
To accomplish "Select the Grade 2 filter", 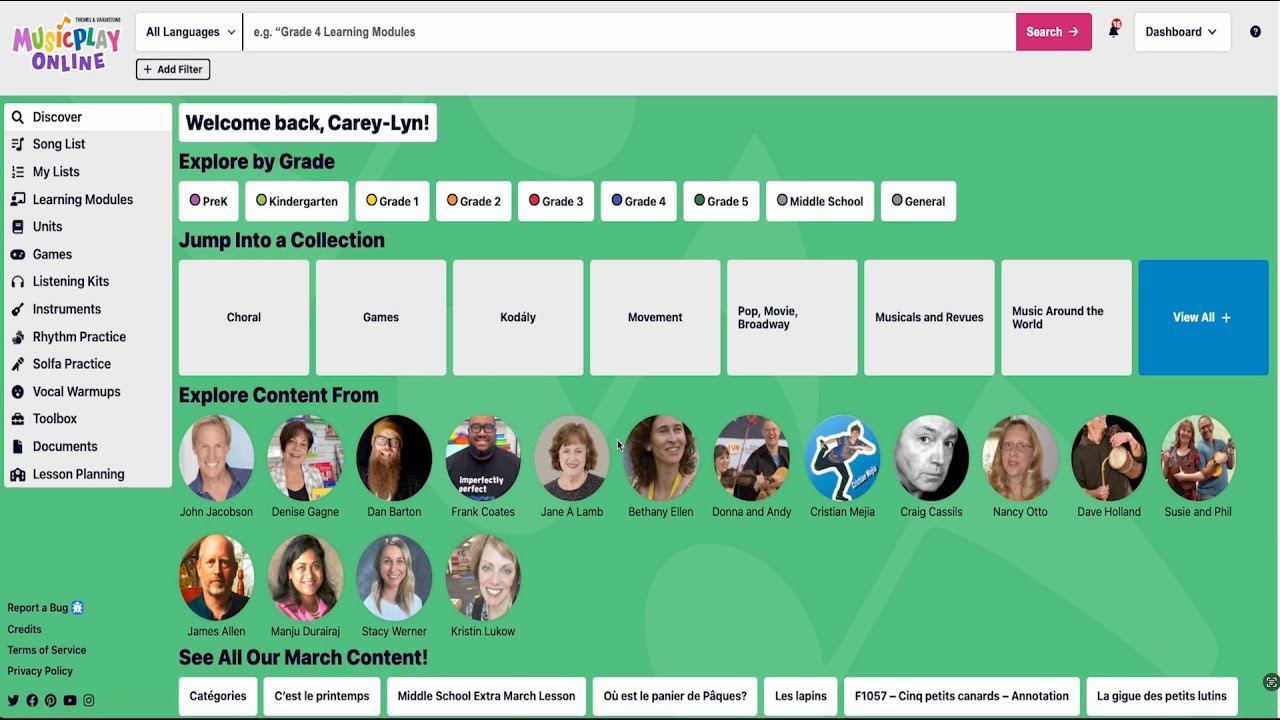I will coord(475,201).
